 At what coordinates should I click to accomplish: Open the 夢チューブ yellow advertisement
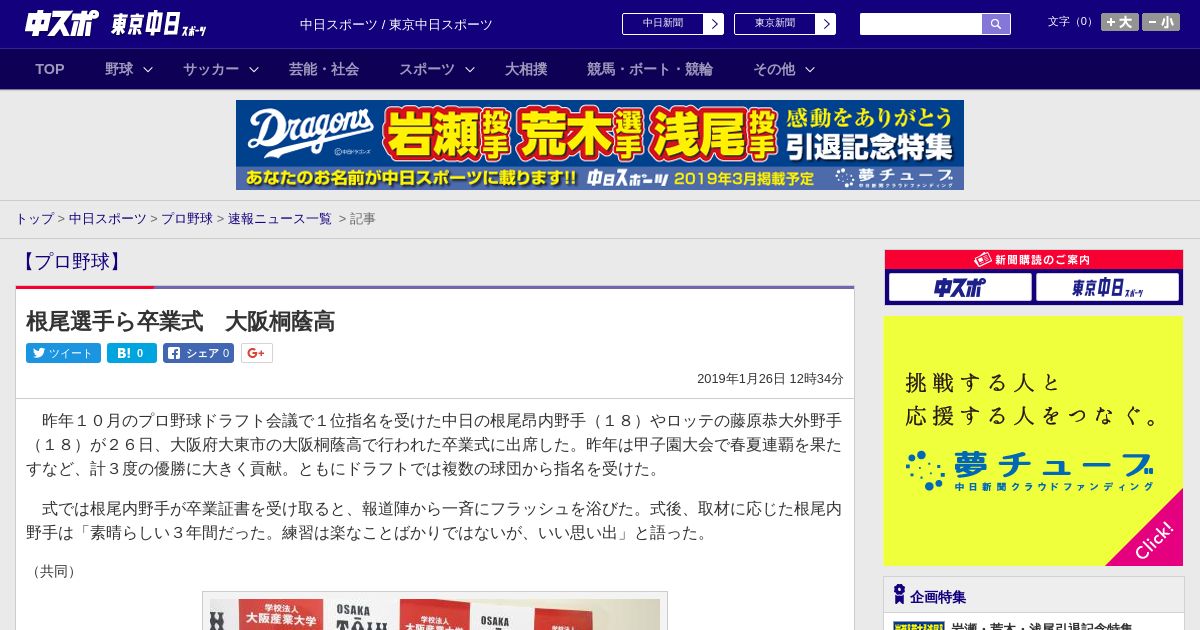pos(1033,441)
